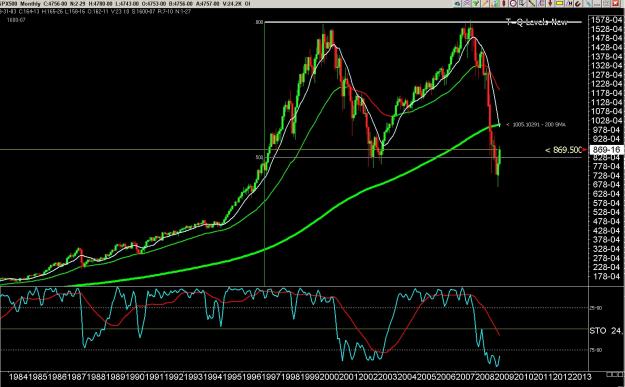This screenshot has height=387, width=625.
Task: Click the green figure toolbar icon
Action: pyautogui.click(x=476, y=4)
